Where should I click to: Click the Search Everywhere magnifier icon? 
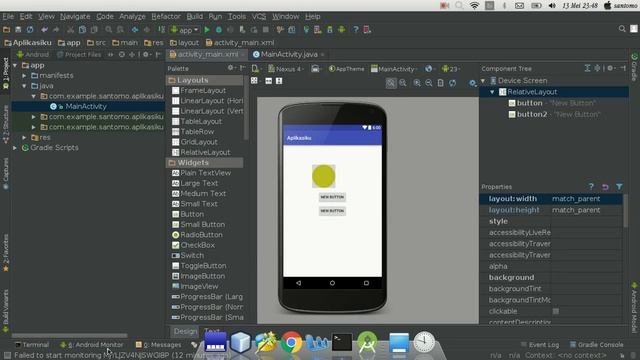pyautogui.click(x=622, y=29)
